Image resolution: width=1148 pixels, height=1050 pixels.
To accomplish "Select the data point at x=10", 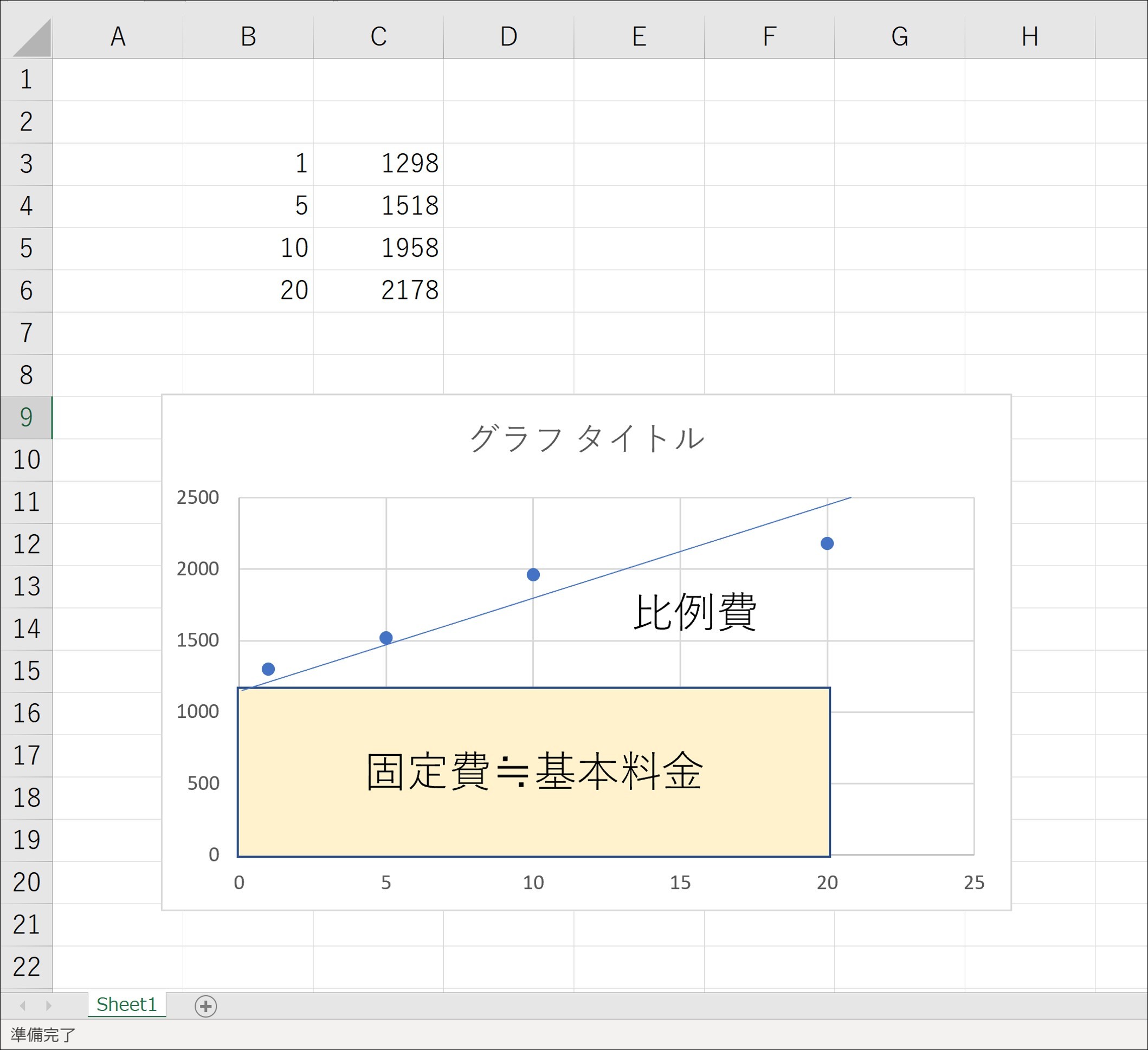I will click(533, 575).
